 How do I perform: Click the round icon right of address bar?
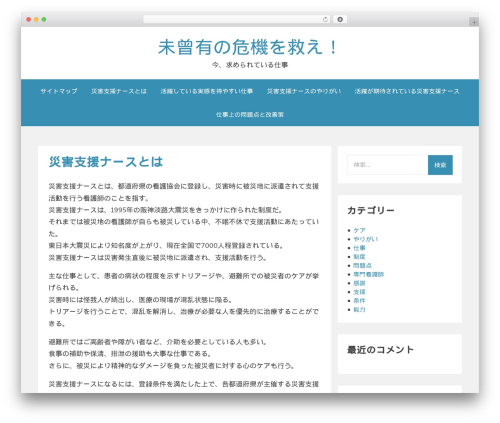[x=340, y=20]
